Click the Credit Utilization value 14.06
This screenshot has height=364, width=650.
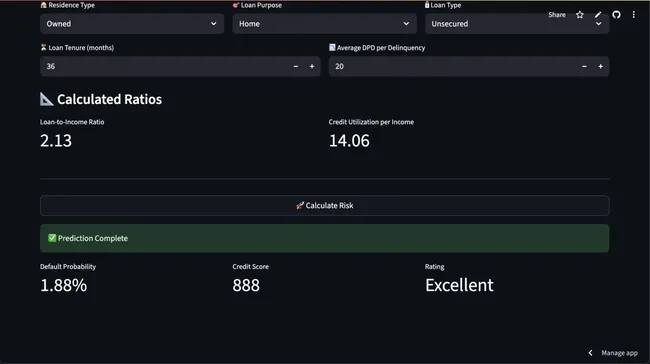point(349,141)
